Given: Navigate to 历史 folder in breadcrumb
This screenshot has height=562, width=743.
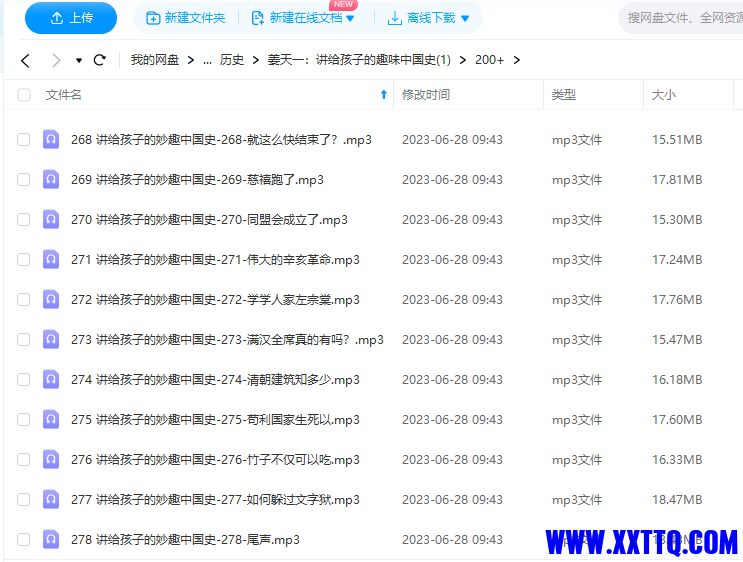Looking at the screenshot, I should point(232,60).
